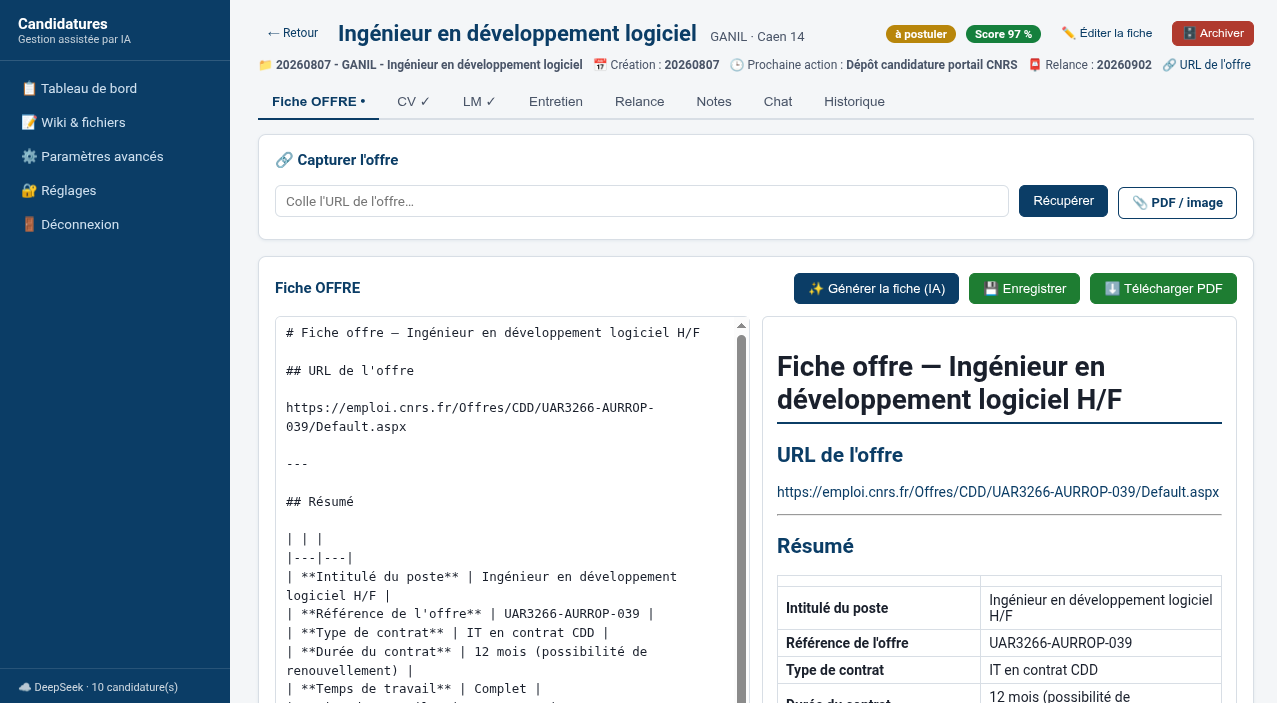The image size is (1277, 703).
Task: Click the PDF / image upload button
Action: [1177, 202]
